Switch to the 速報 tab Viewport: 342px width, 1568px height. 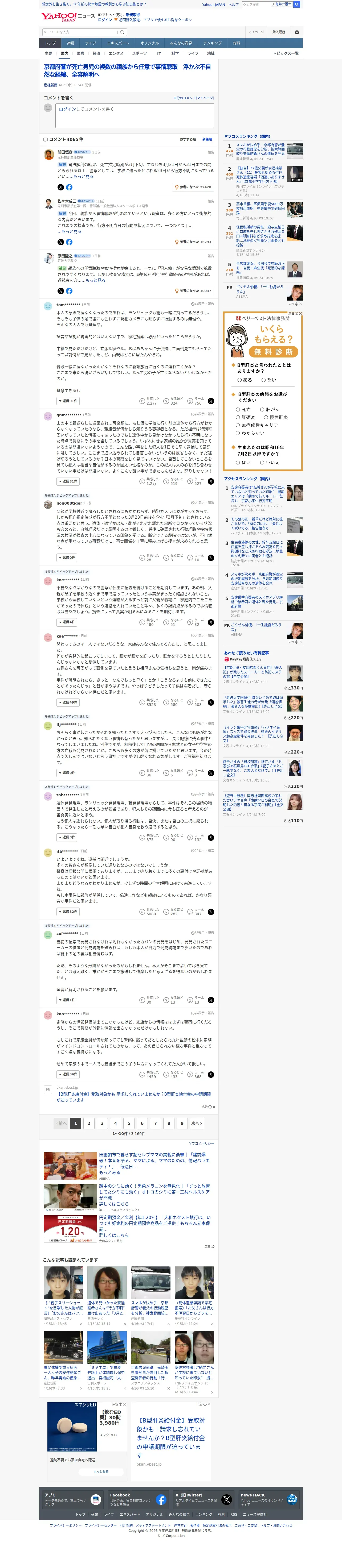point(70,43)
